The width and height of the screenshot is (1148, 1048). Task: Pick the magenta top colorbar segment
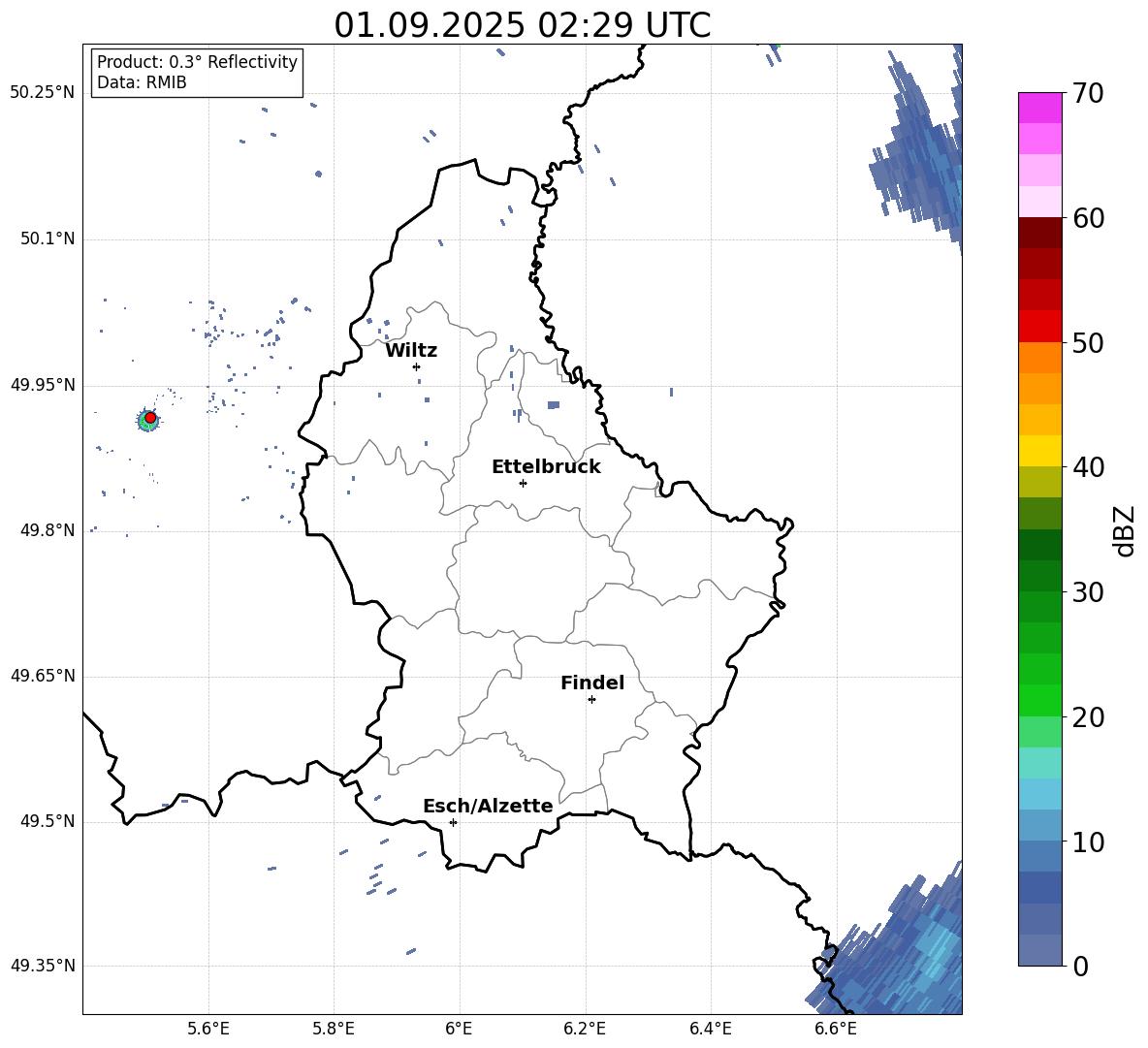point(1039,109)
